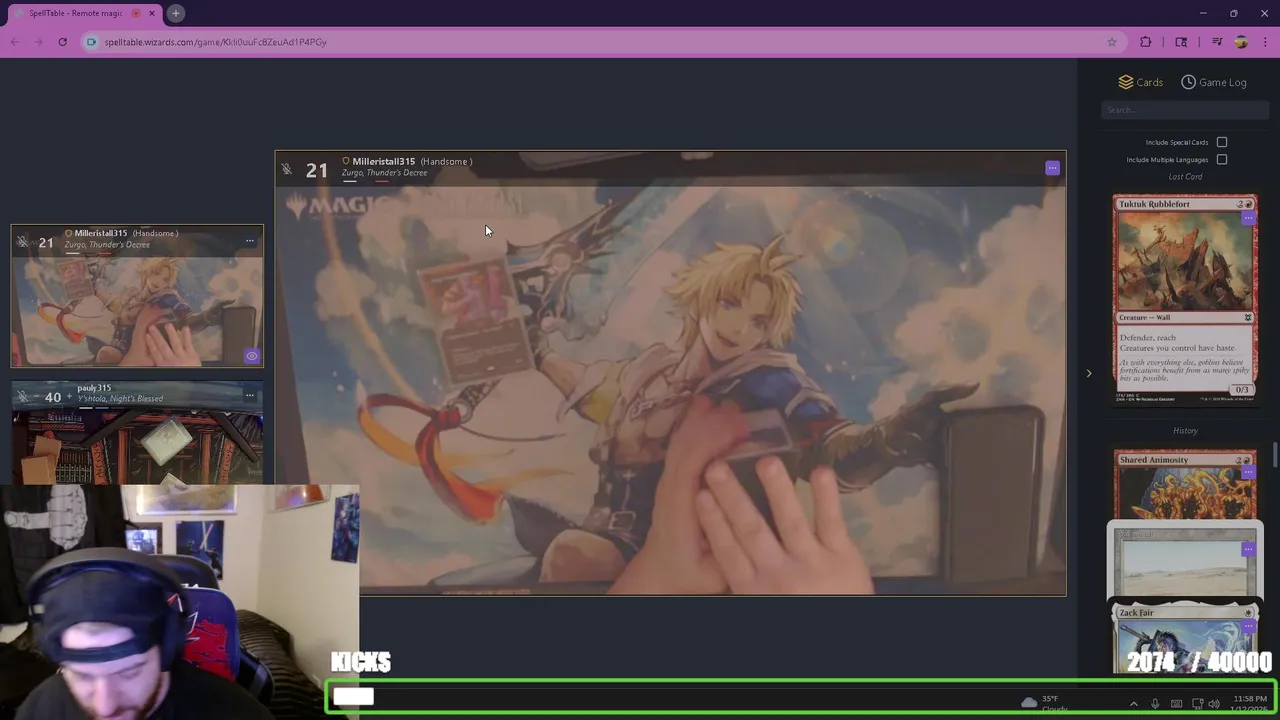
Task: Decrease pauly315 life total with minus
Action: (36, 397)
